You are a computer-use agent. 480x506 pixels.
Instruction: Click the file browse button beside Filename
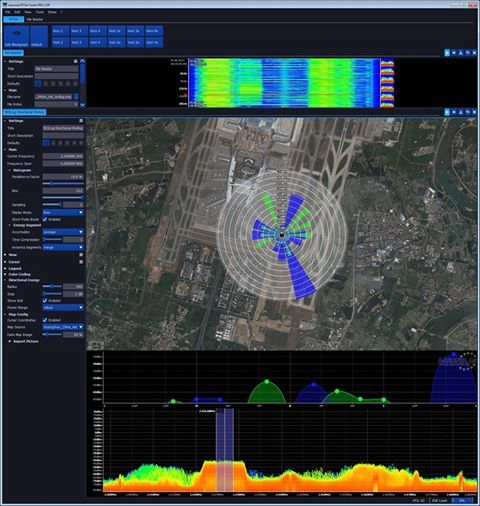click(x=76, y=97)
